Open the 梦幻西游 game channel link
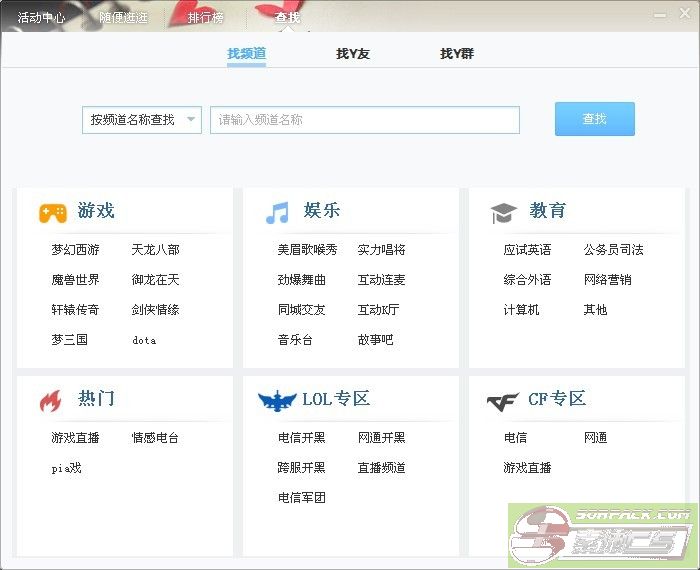700x570 pixels. [x=76, y=250]
